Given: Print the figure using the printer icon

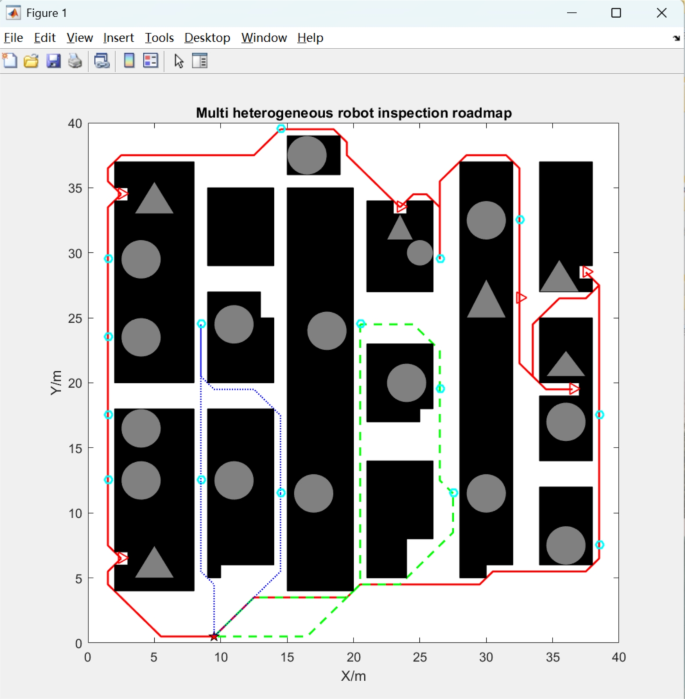Looking at the screenshot, I should pos(74,61).
